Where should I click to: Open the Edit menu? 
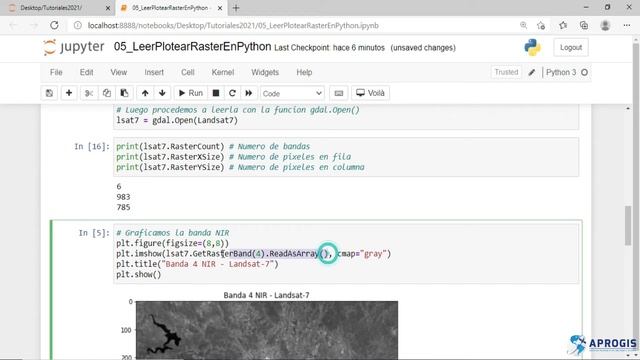[x=87, y=72]
